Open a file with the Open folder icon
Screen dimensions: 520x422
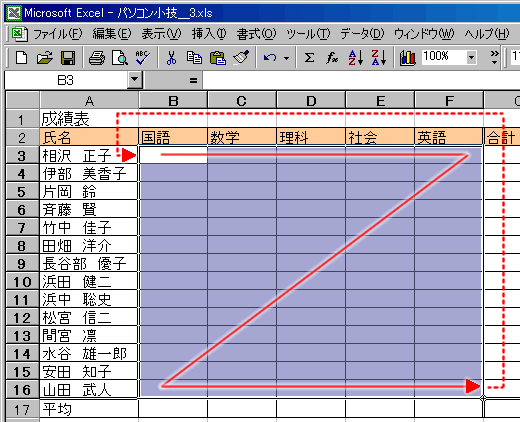pyautogui.click(x=45, y=58)
